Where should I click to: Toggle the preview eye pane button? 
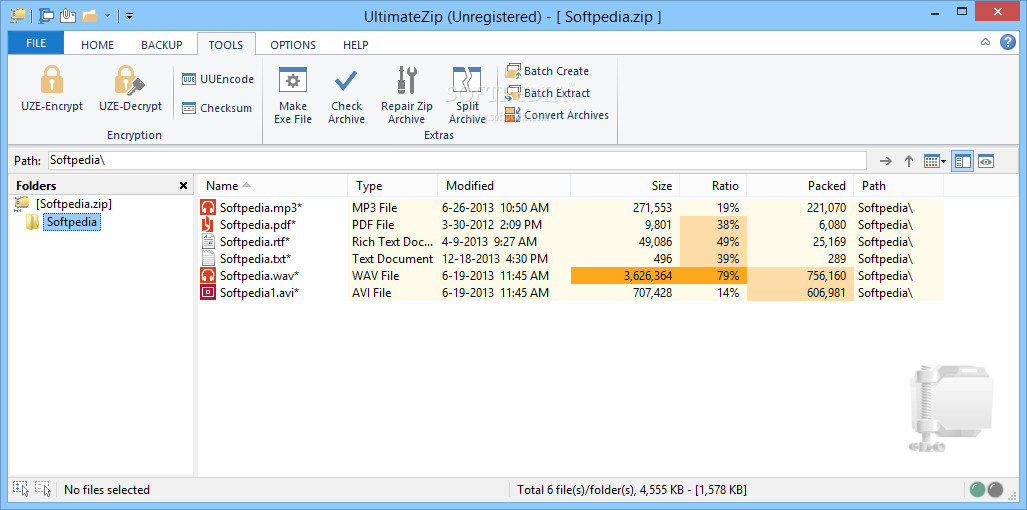pos(986,161)
